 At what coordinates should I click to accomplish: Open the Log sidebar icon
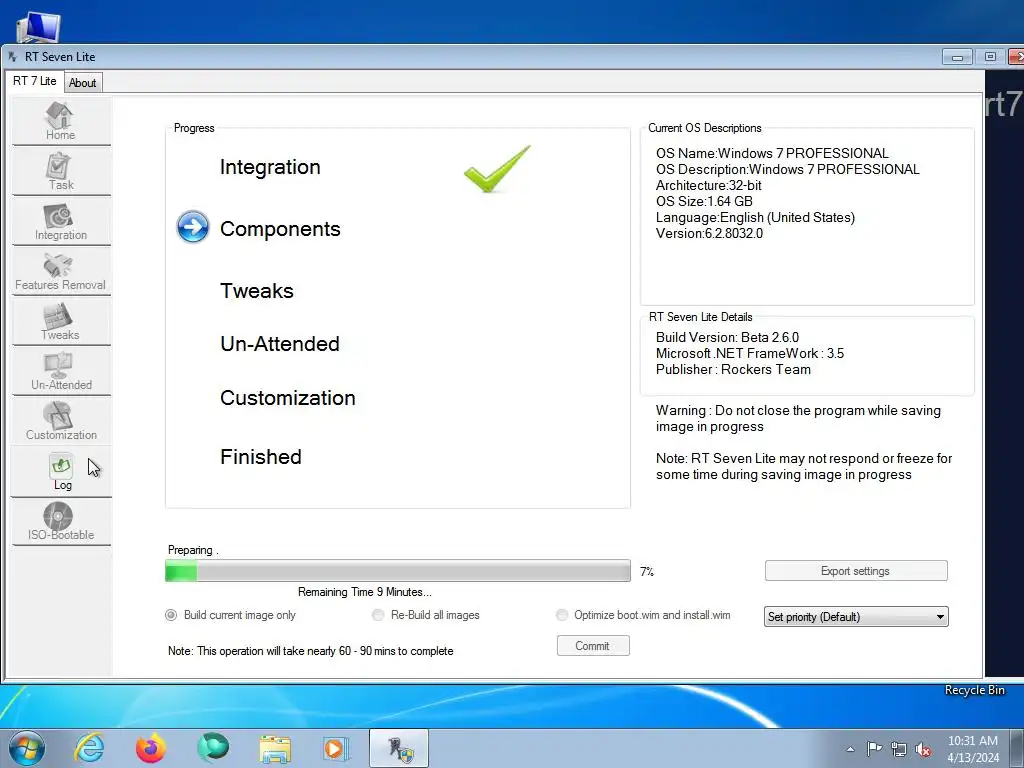pos(61,472)
